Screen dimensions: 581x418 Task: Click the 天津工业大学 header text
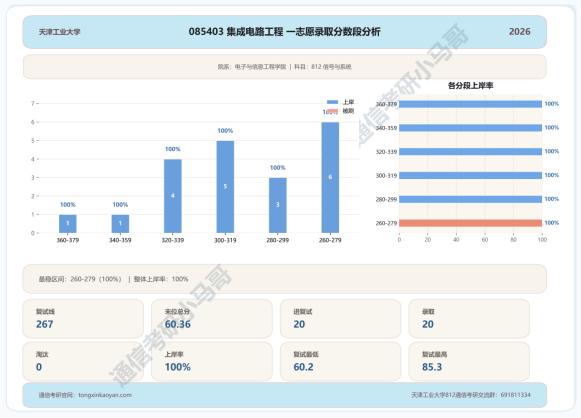pos(60,32)
